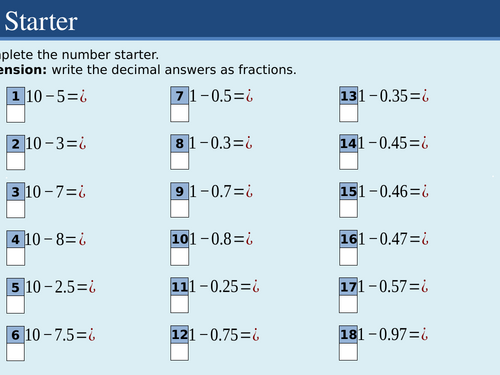Click the blue number 9 label

point(180,191)
